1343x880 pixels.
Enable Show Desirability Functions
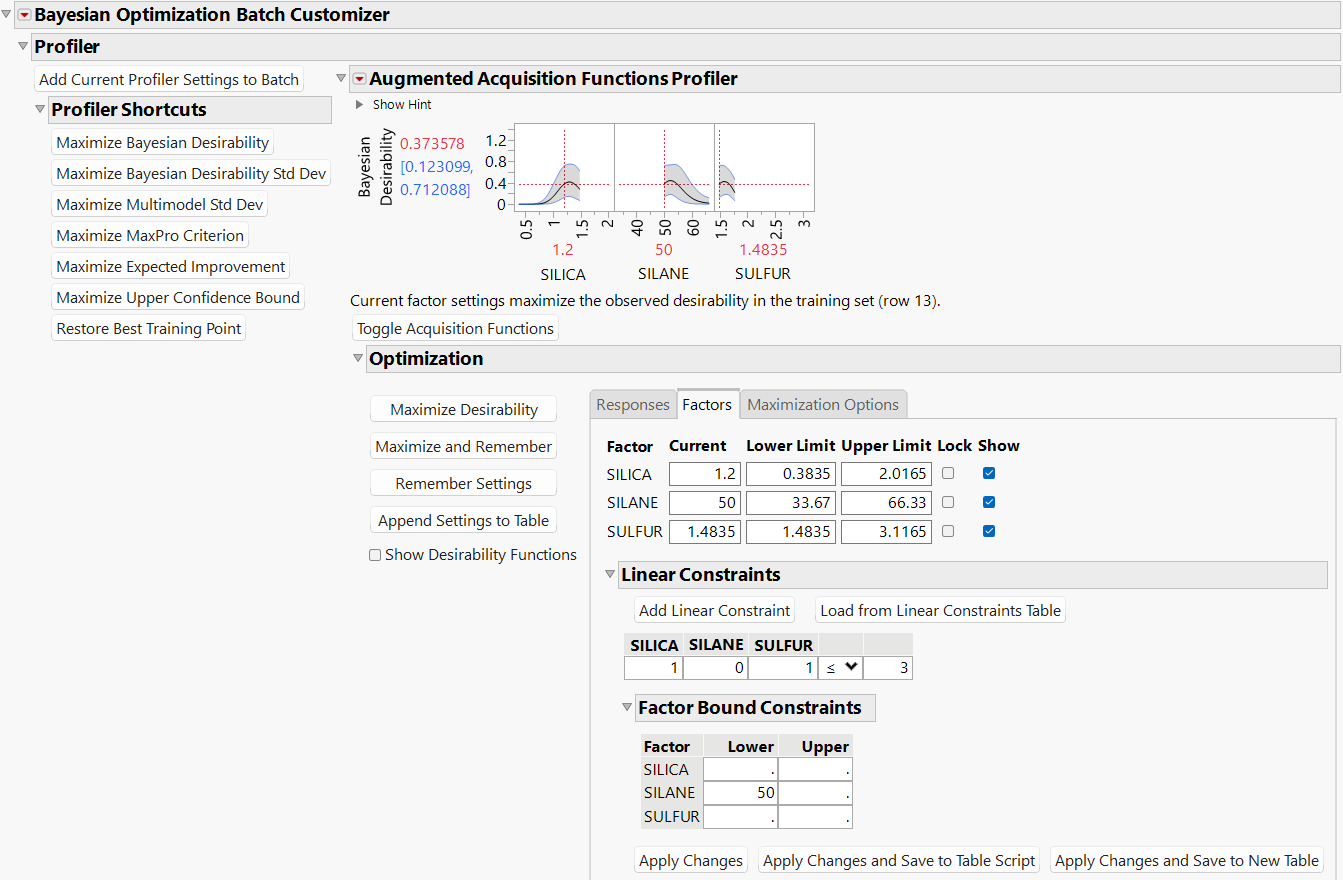(375, 555)
